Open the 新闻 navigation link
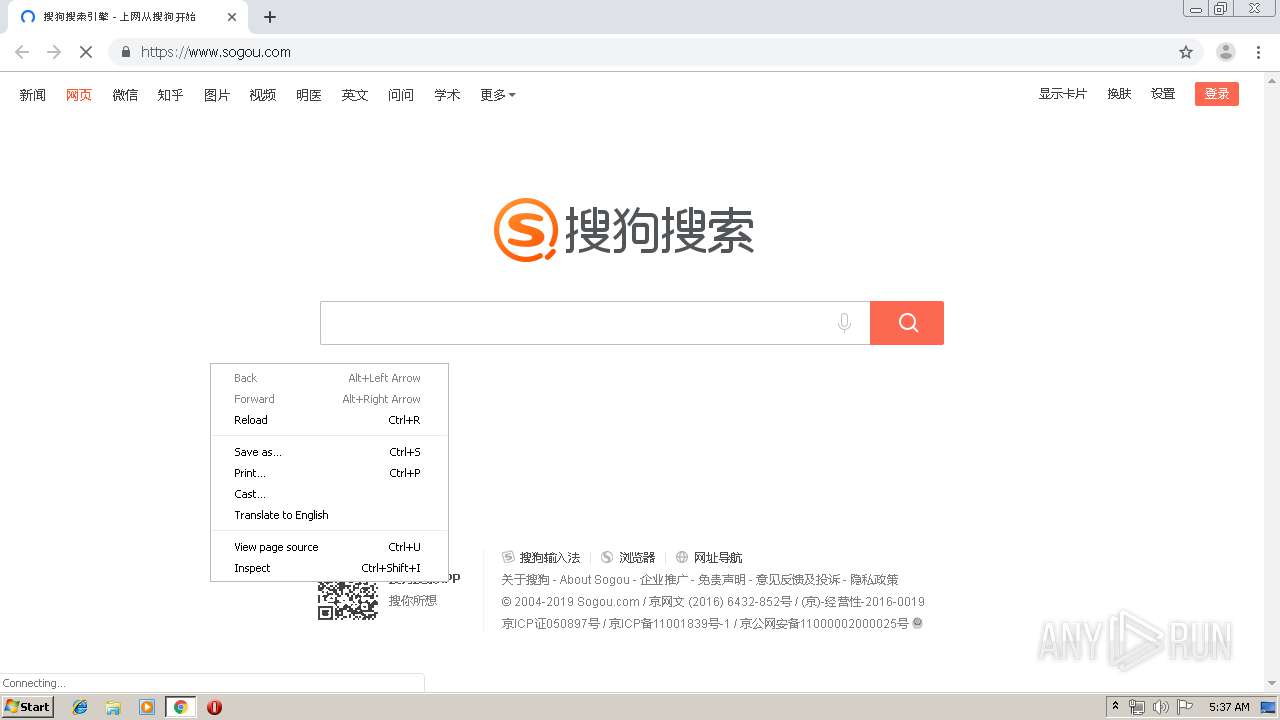 point(33,95)
